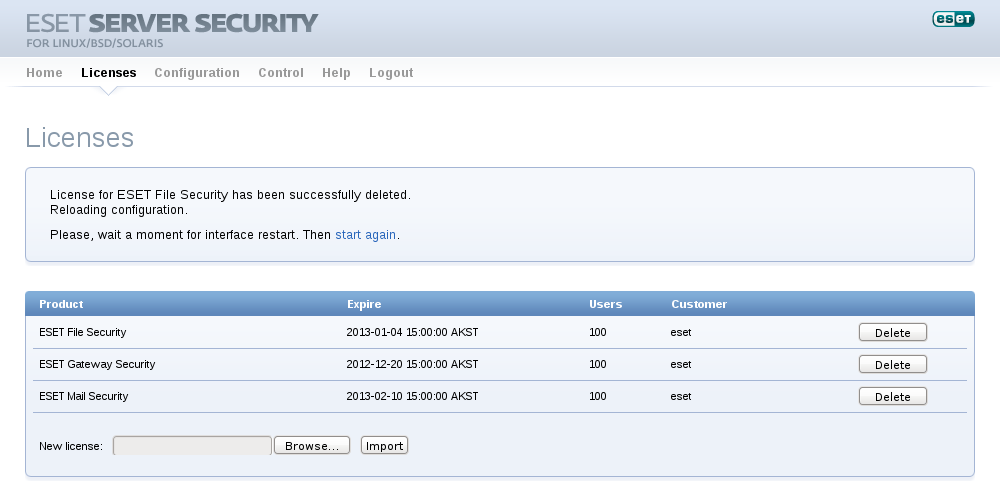1000x500 pixels.
Task: Click the ESET logo icon
Action: point(953,19)
